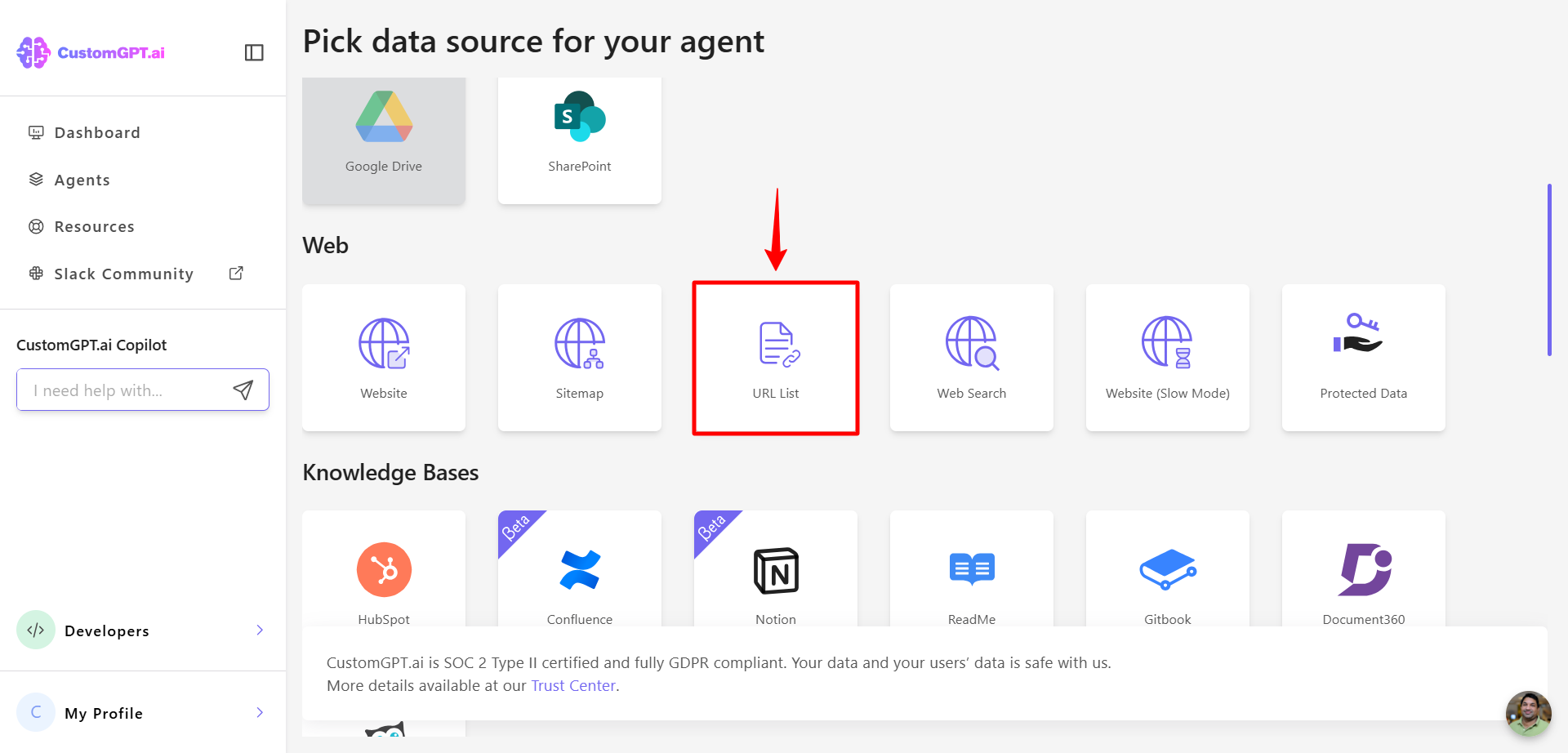Screen dimensions: 1568x753
Task: Click the 'CustomGPT.ai Copilot' label
Action: tap(91, 345)
